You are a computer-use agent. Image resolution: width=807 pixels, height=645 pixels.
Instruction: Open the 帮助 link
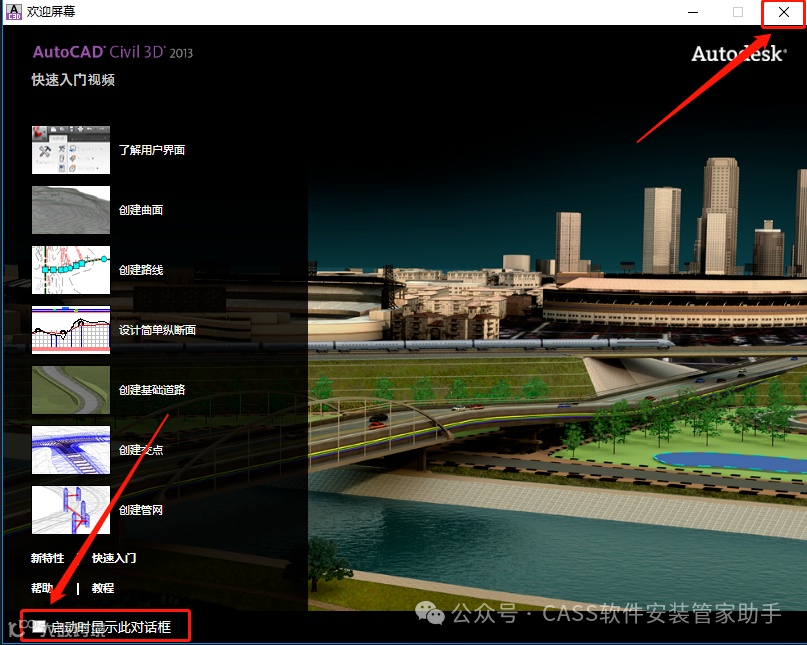click(42, 588)
